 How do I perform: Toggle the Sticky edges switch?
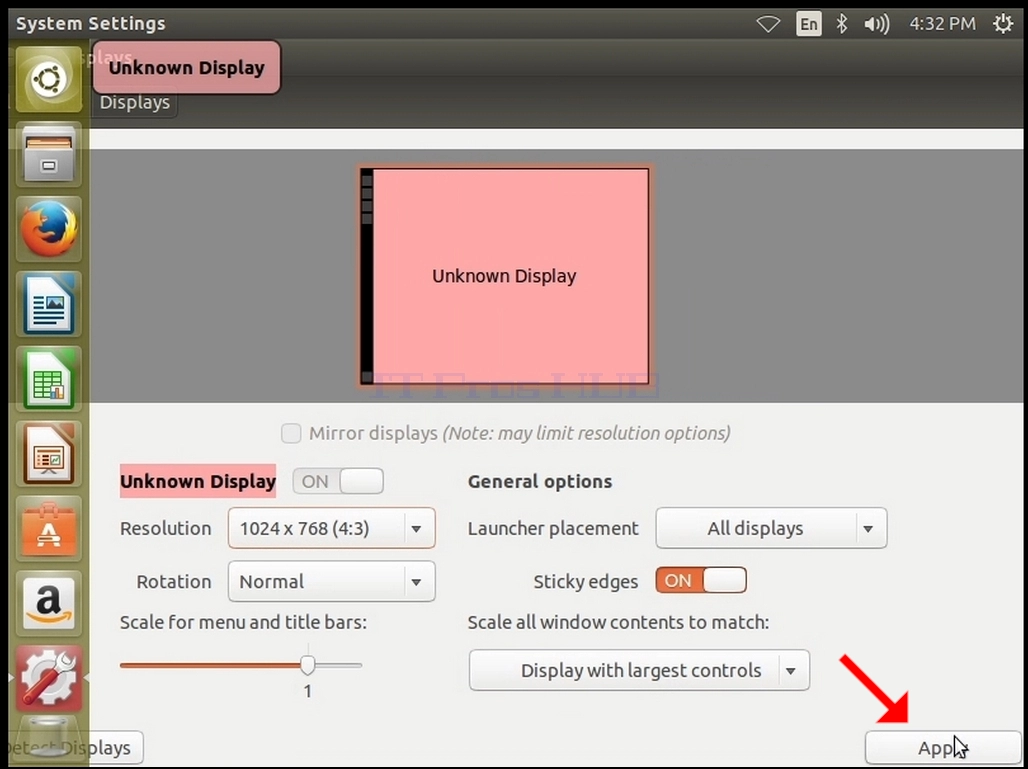[x=701, y=580]
